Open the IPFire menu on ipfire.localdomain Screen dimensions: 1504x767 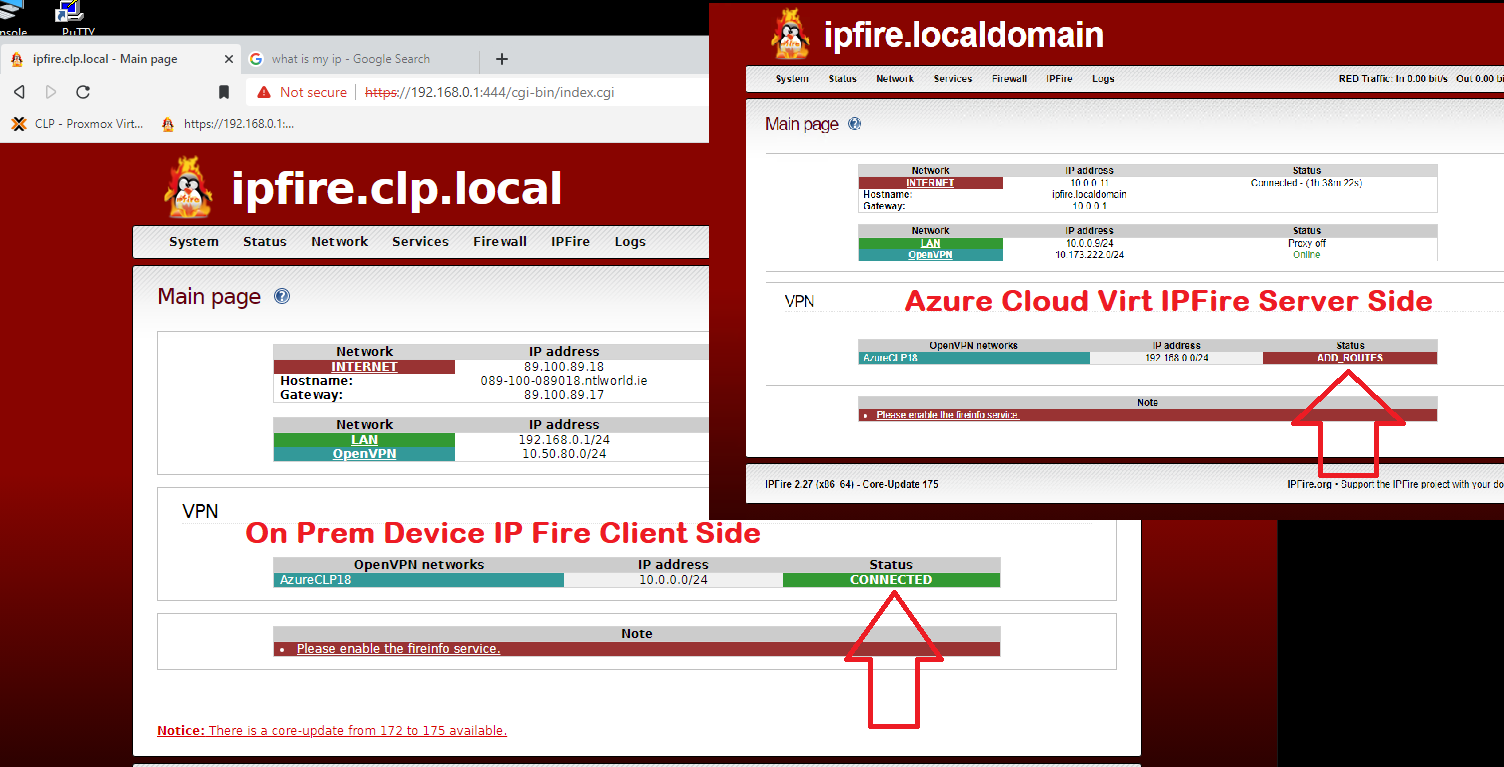coord(1059,79)
